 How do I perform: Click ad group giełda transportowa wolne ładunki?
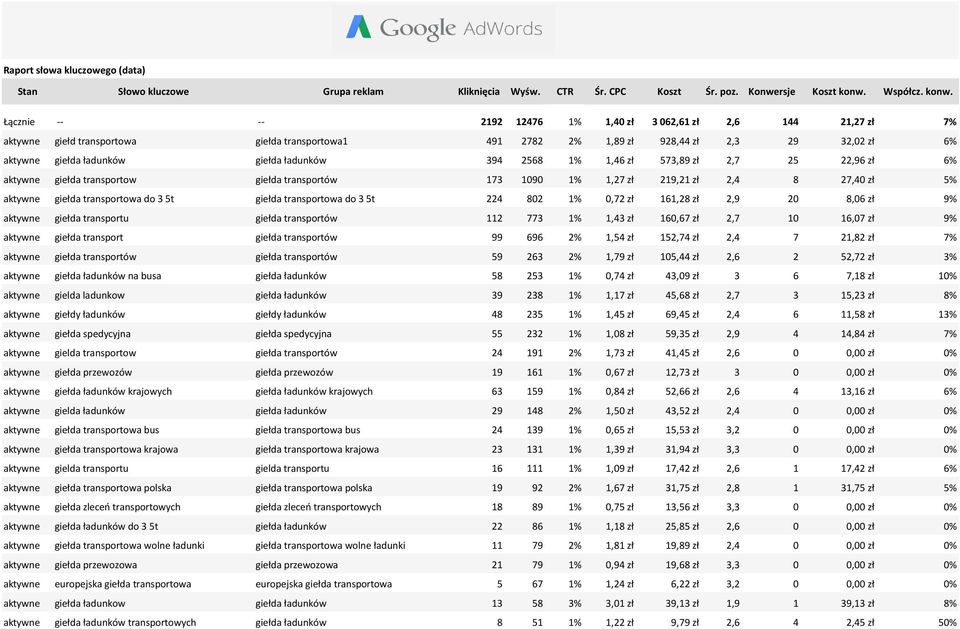tap(331, 546)
